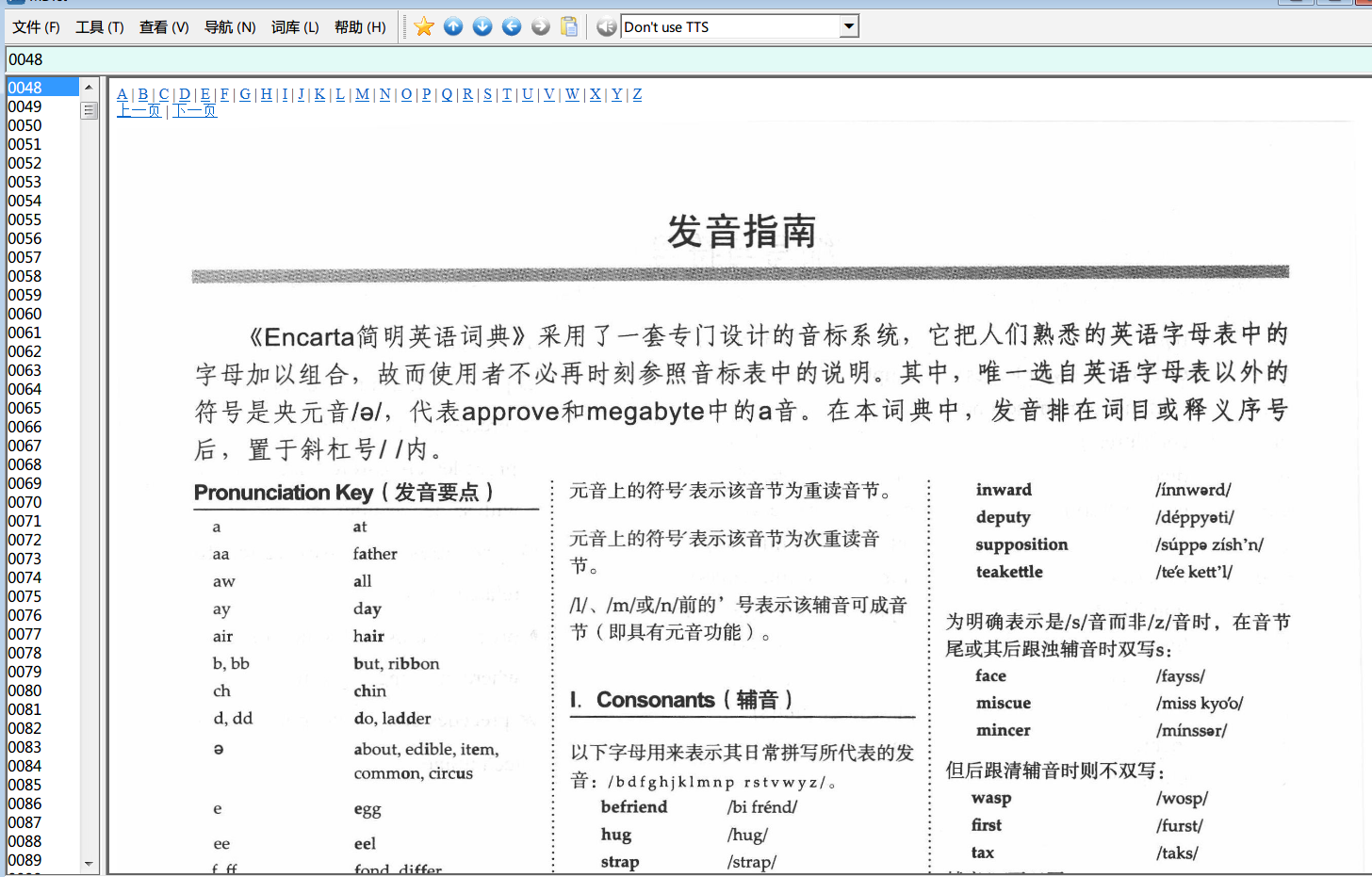Viewport: 1372px width, 877px height.
Task: Open the 帮助 (H) menu
Action: click(x=360, y=27)
